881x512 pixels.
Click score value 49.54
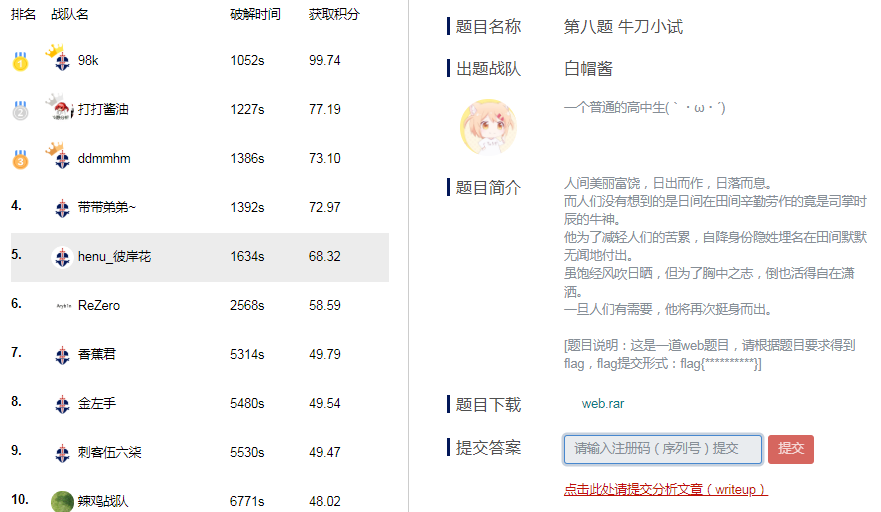(x=325, y=404)
